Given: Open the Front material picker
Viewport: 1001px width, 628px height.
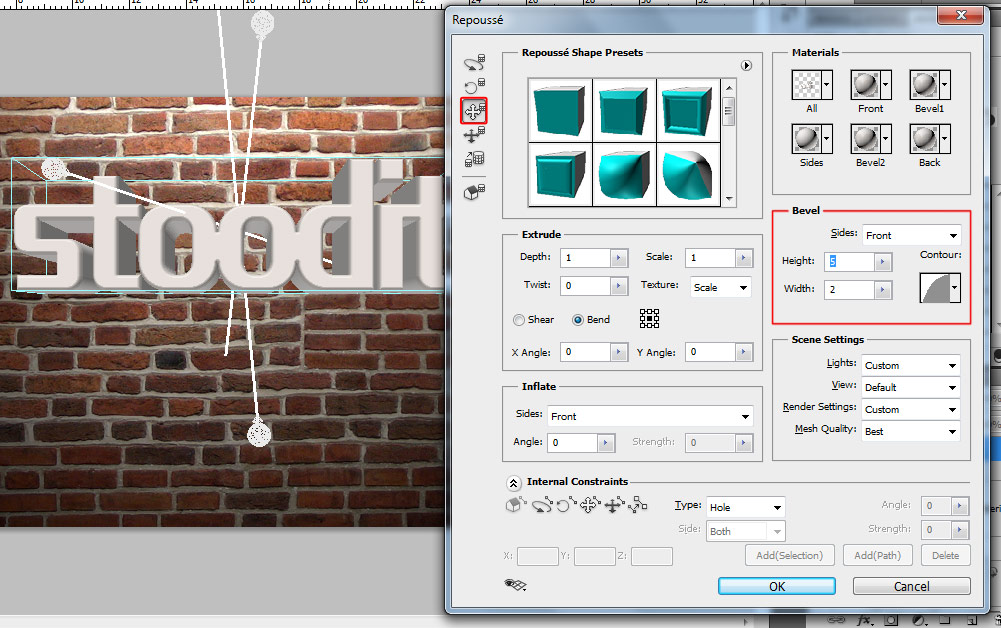Looking at the screenshot, I should 871,84.
